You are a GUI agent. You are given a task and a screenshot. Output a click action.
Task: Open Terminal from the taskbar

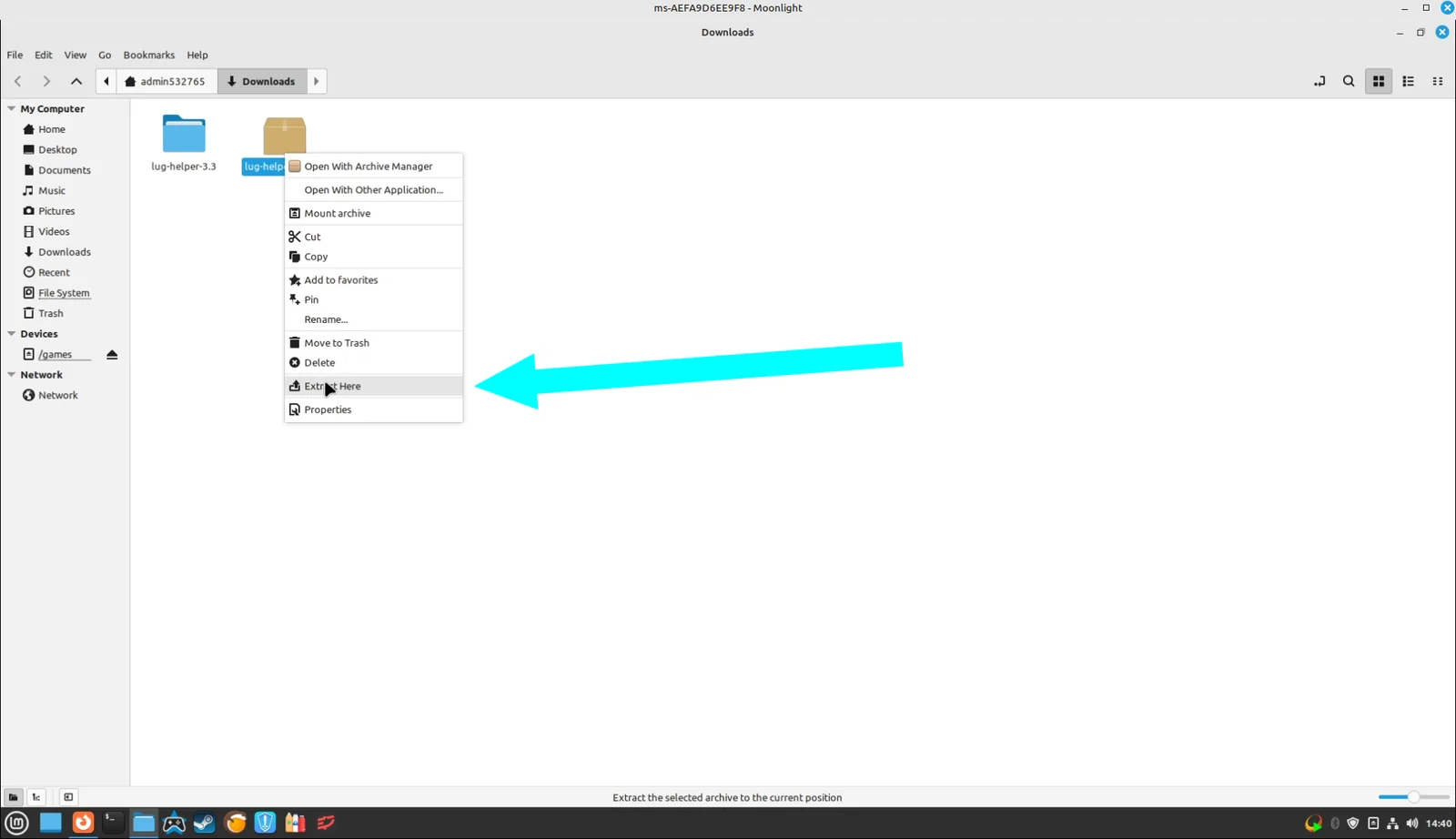(113, 823)
